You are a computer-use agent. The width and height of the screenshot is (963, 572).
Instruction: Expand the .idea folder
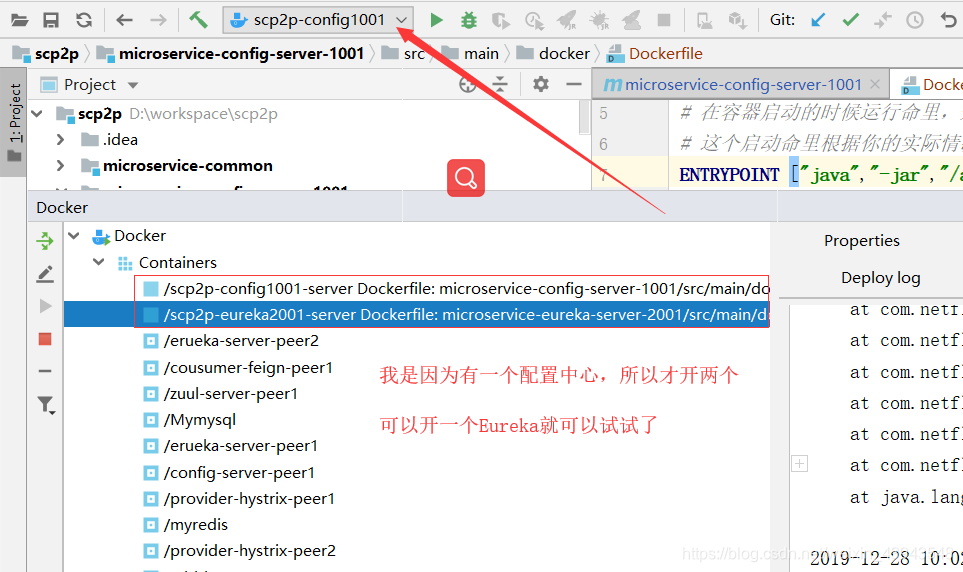pos(60,140)
